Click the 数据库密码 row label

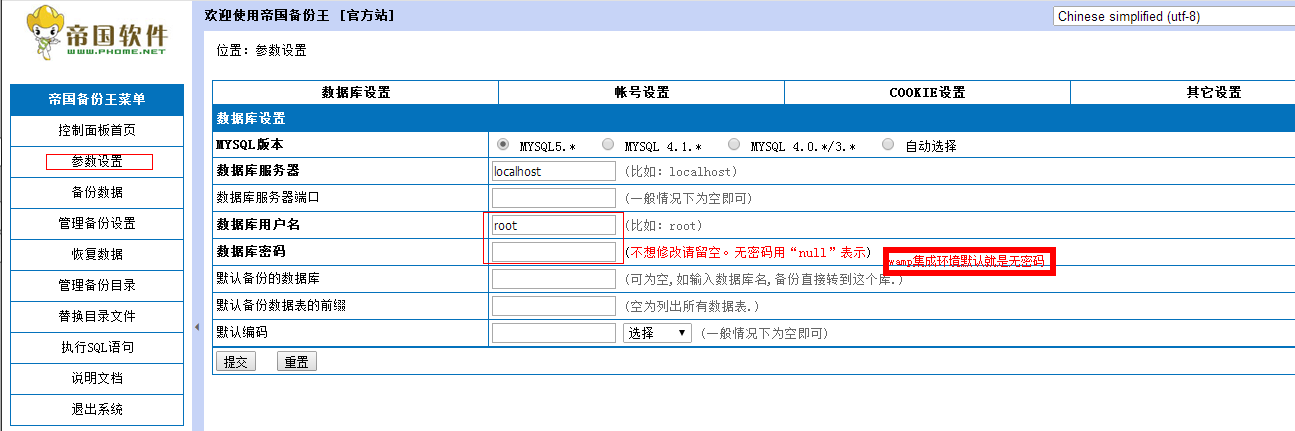(251, 251)
